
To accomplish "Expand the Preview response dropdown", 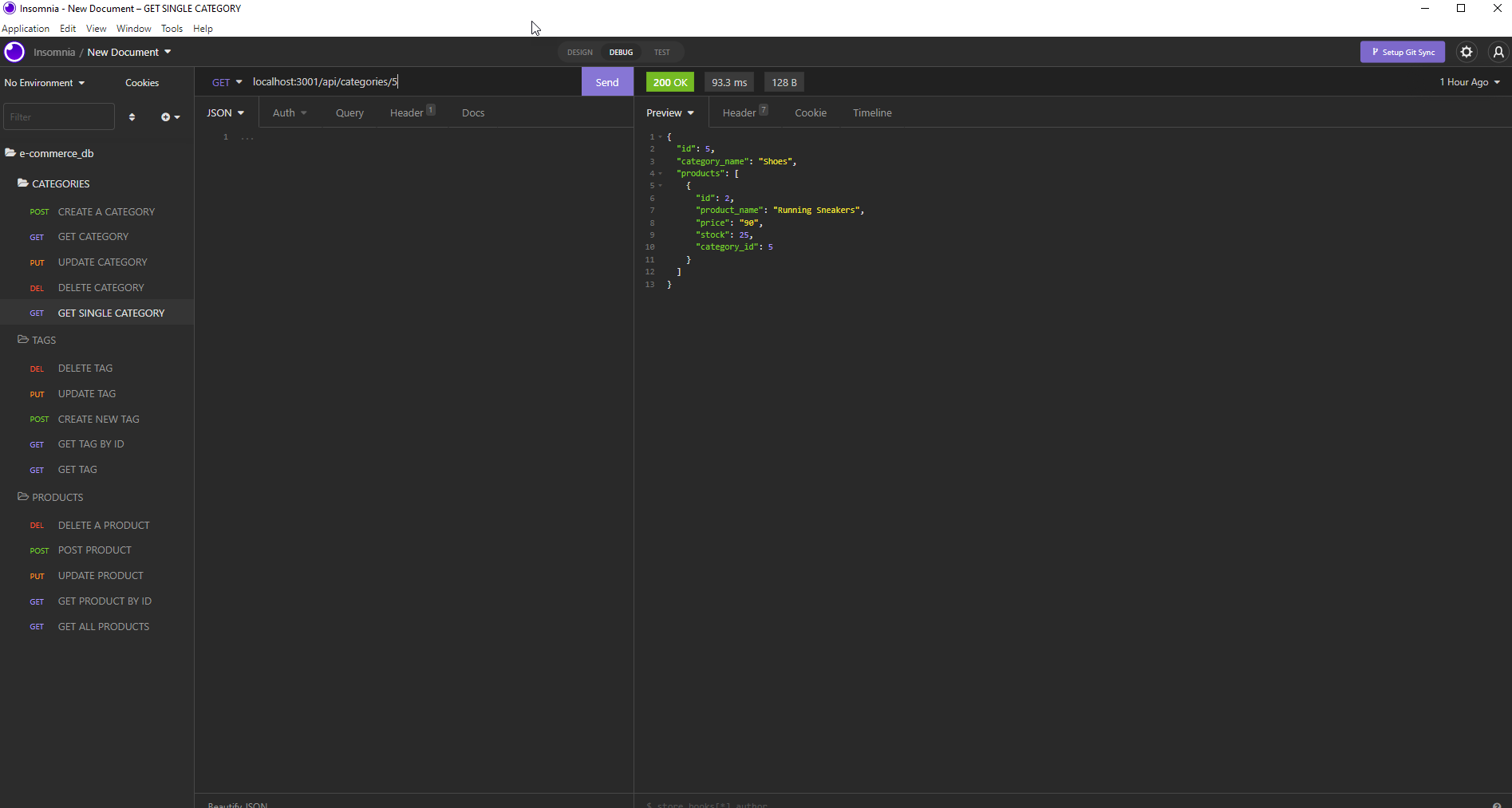I will pyautogui.click(x=669, y=112).
